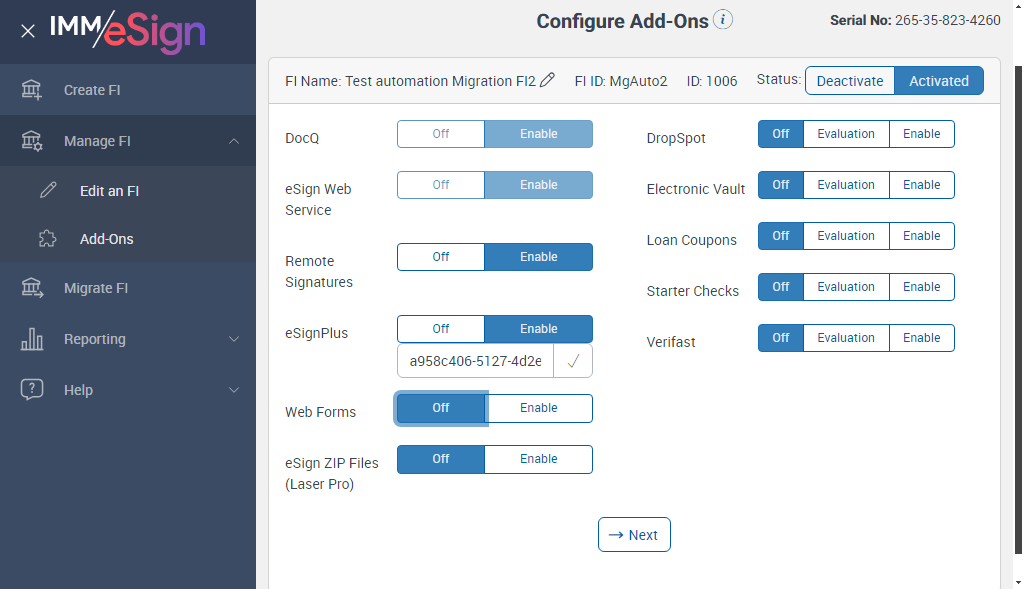Image resolution: width=1024 pixels, height=589 pixels.
Task: Edit FI name using the pencil icon
Action: click(x=547, y=81)
